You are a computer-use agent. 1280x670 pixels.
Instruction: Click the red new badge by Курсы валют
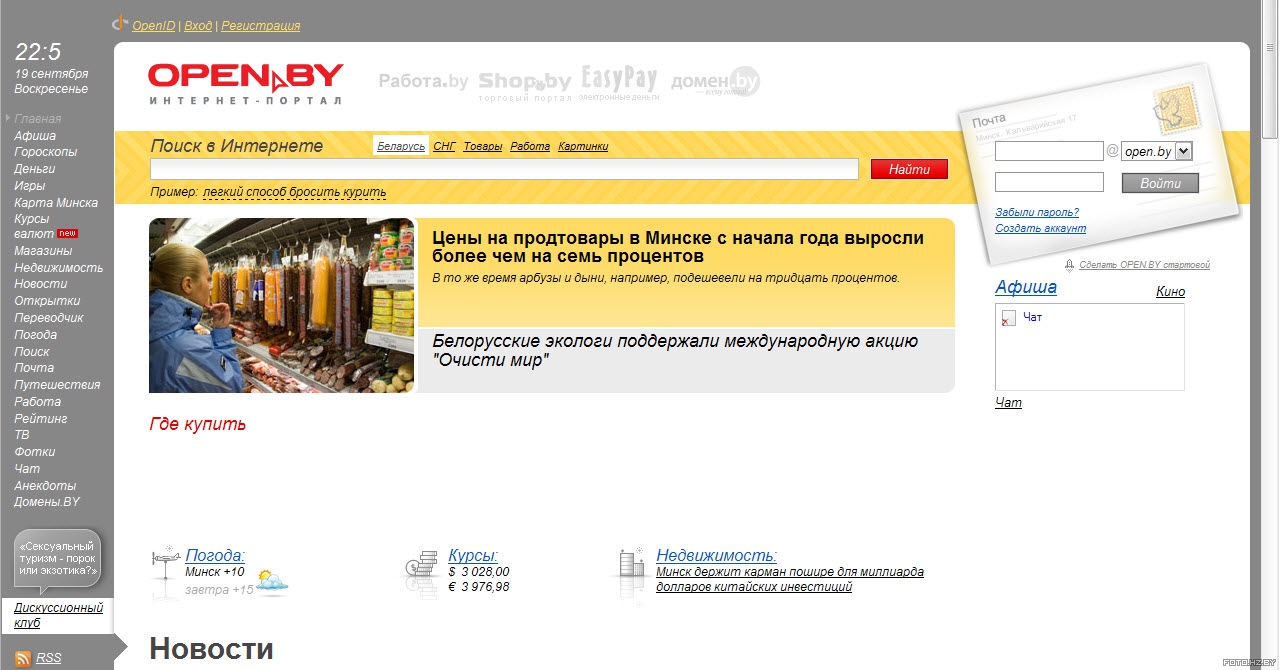tap(68, 234)
